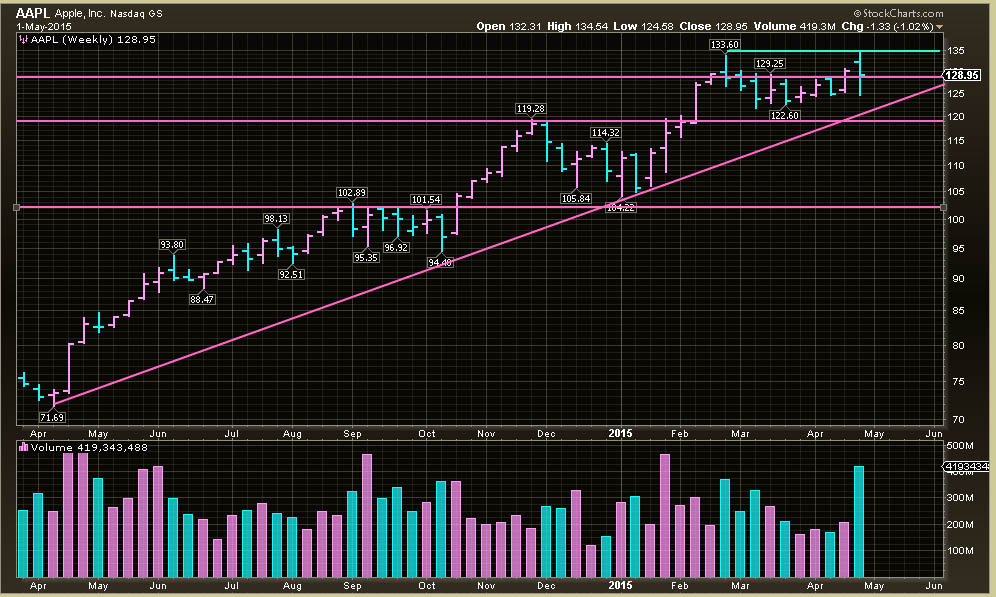
Task: Select the 101.54 price label
Action: pos(426,199)
